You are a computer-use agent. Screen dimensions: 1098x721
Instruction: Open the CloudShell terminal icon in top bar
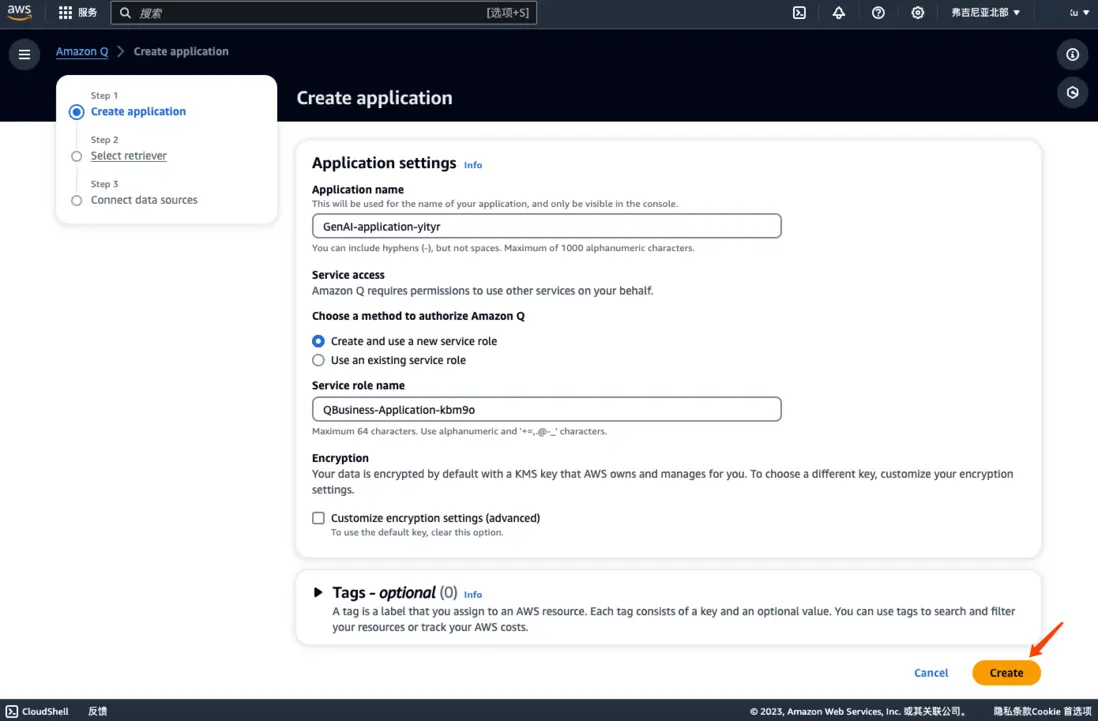point(799,13)
